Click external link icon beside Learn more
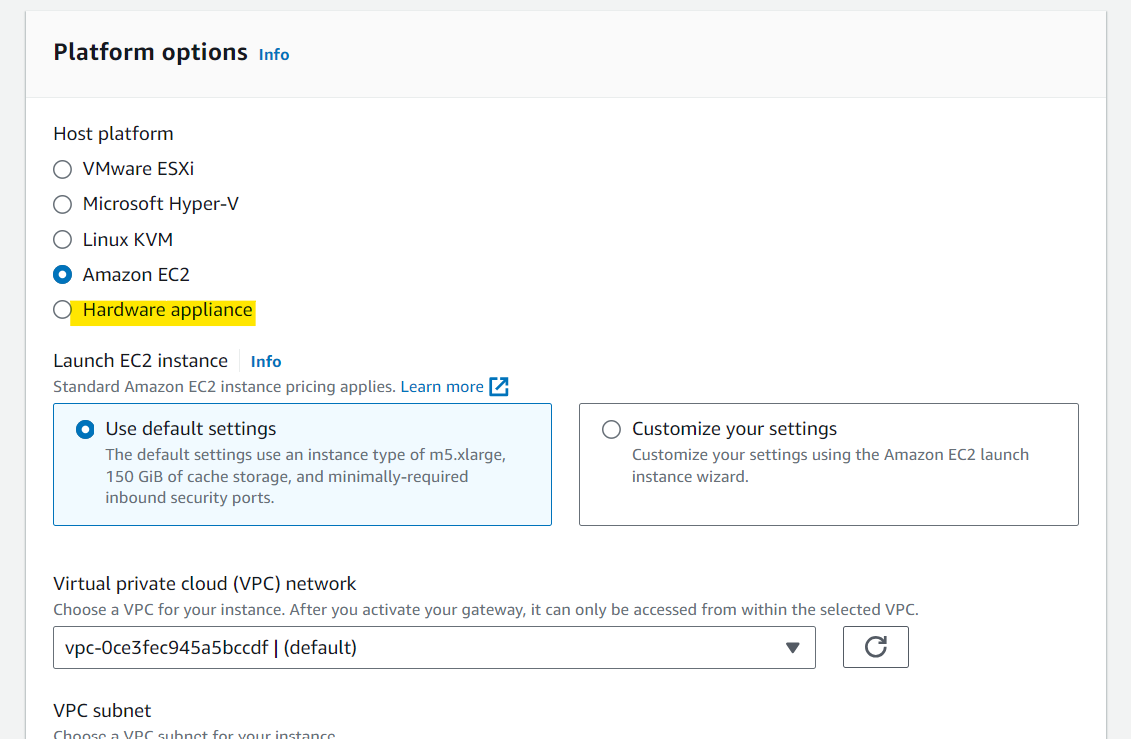This screenshot has height=739, width=1131. pyautogui.click(x=499, y=386)
